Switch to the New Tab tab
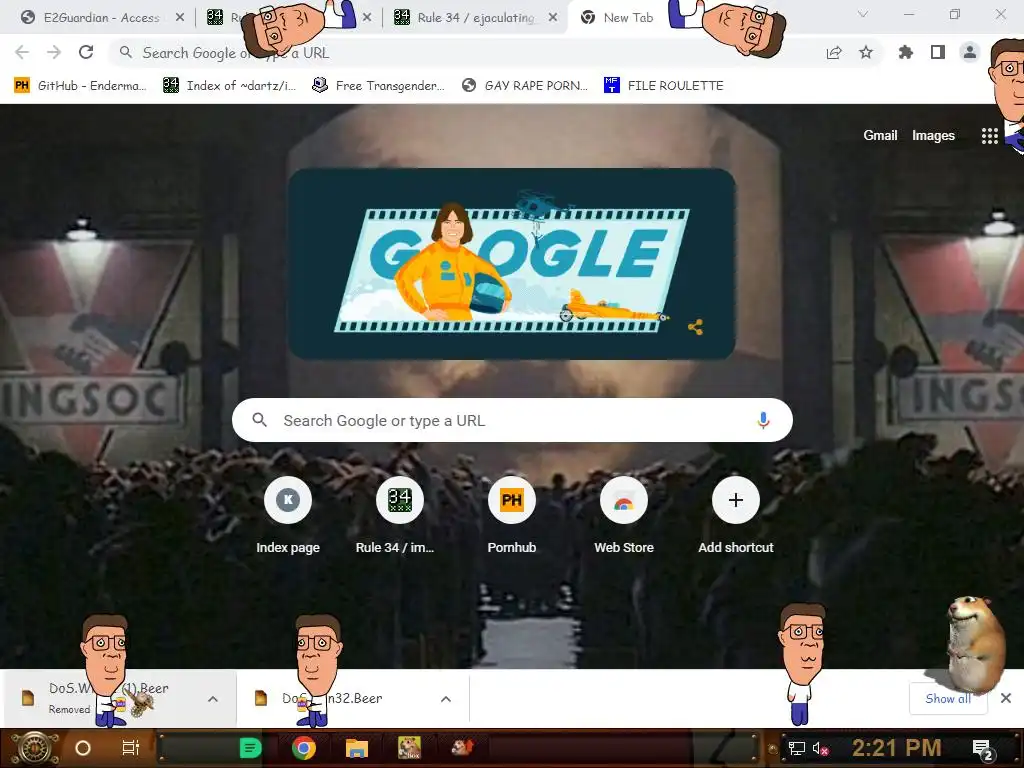The image size is (1024, 768). [x=627, y=18]
